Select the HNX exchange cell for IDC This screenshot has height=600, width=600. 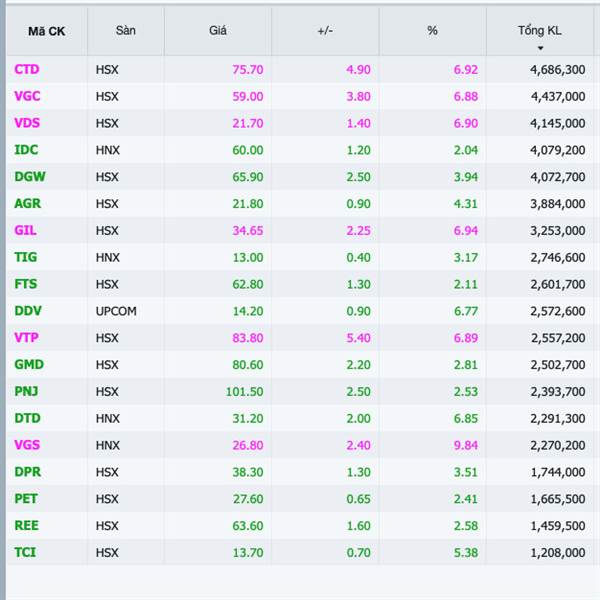pyautogui.click(x=108, y=150)
